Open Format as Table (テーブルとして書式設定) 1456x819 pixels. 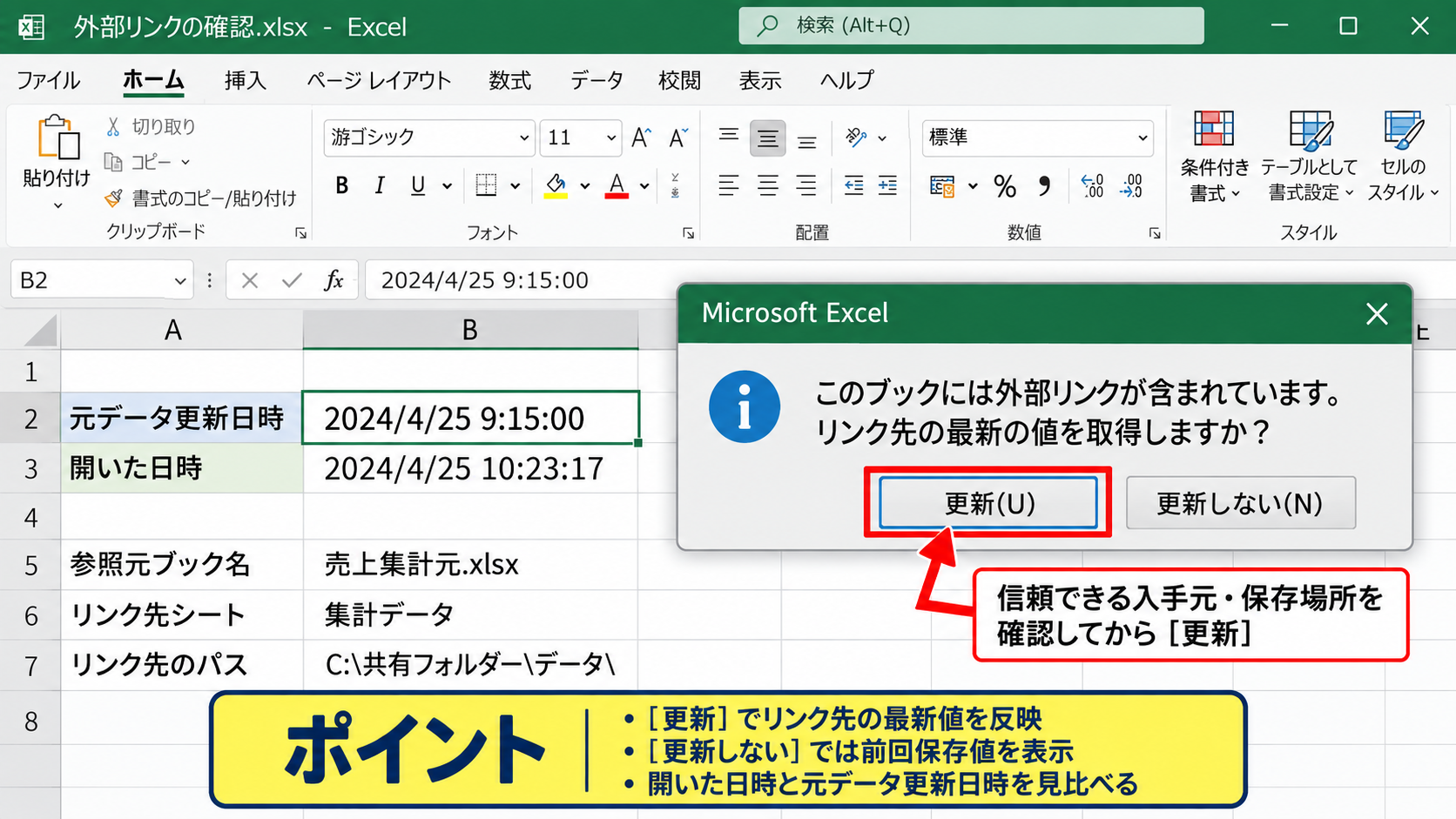tap(1310, 157)
